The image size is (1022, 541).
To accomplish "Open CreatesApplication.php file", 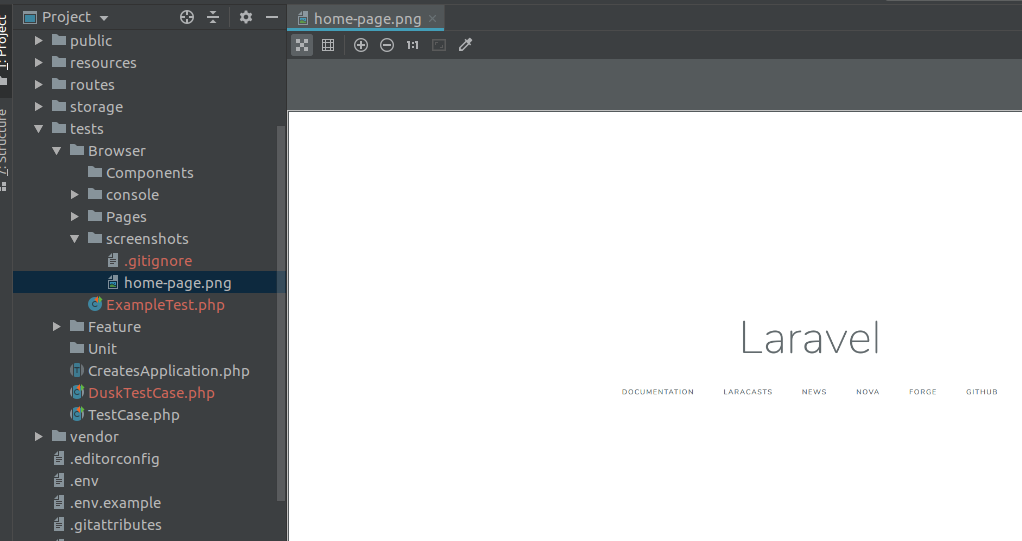I will click(168, 371).
